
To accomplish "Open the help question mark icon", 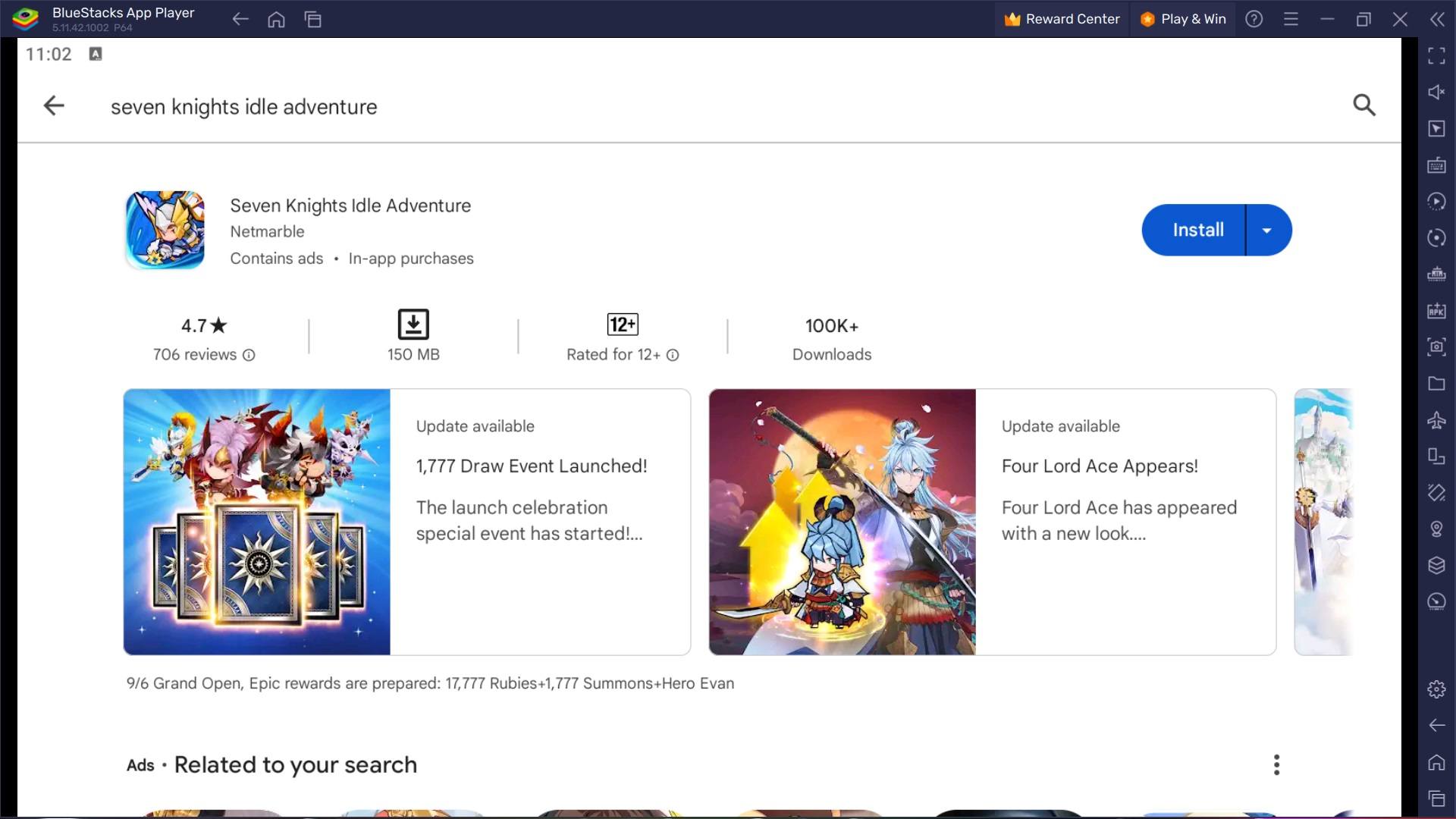I will click(1254, 19).
